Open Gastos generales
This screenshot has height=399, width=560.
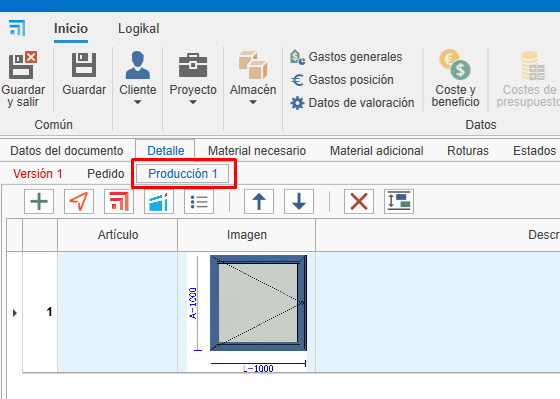click(346, 57)
